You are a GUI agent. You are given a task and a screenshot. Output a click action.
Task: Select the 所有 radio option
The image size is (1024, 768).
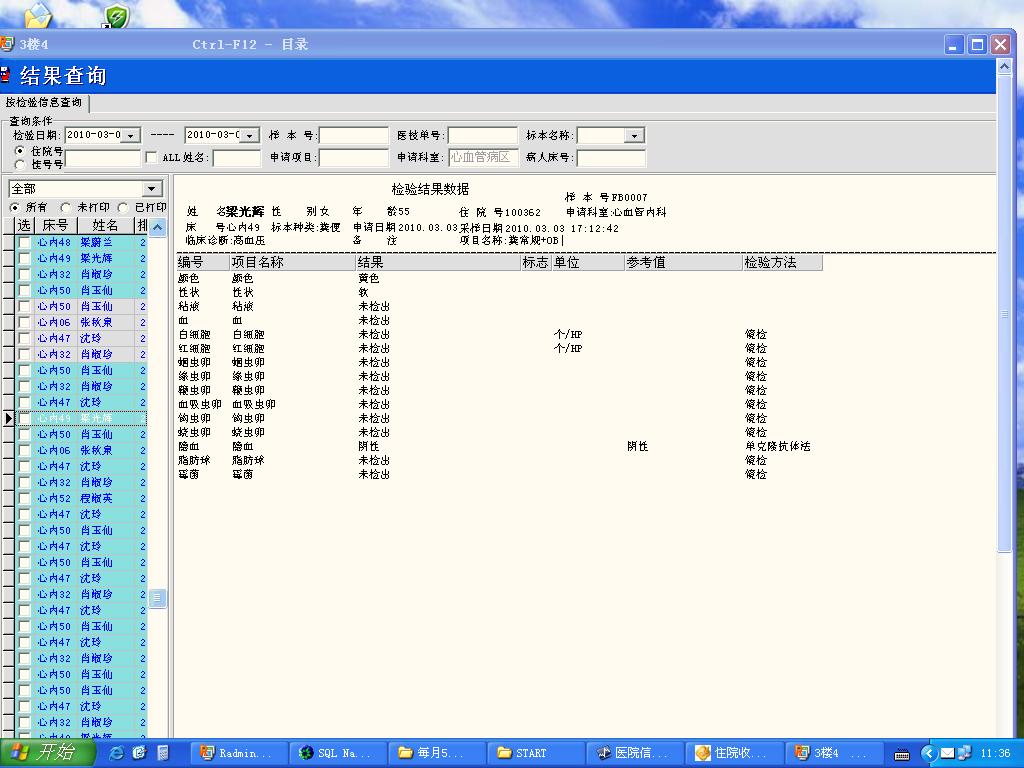point(14,207)
